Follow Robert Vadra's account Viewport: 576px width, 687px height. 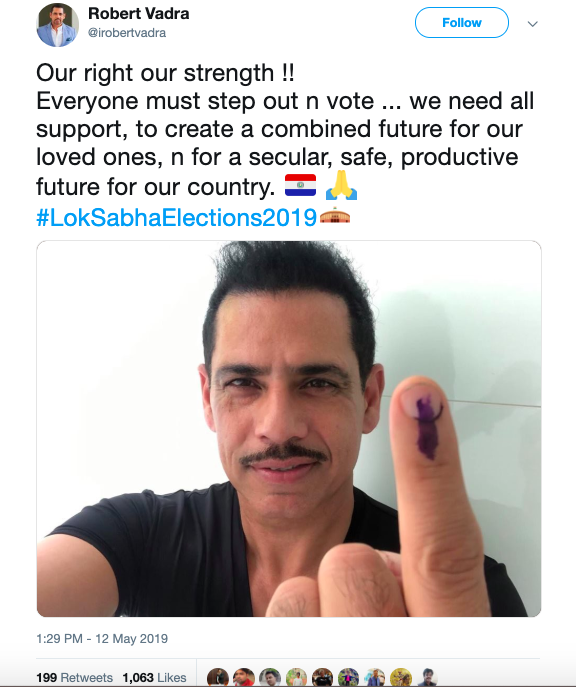click(x=462, y=22)
